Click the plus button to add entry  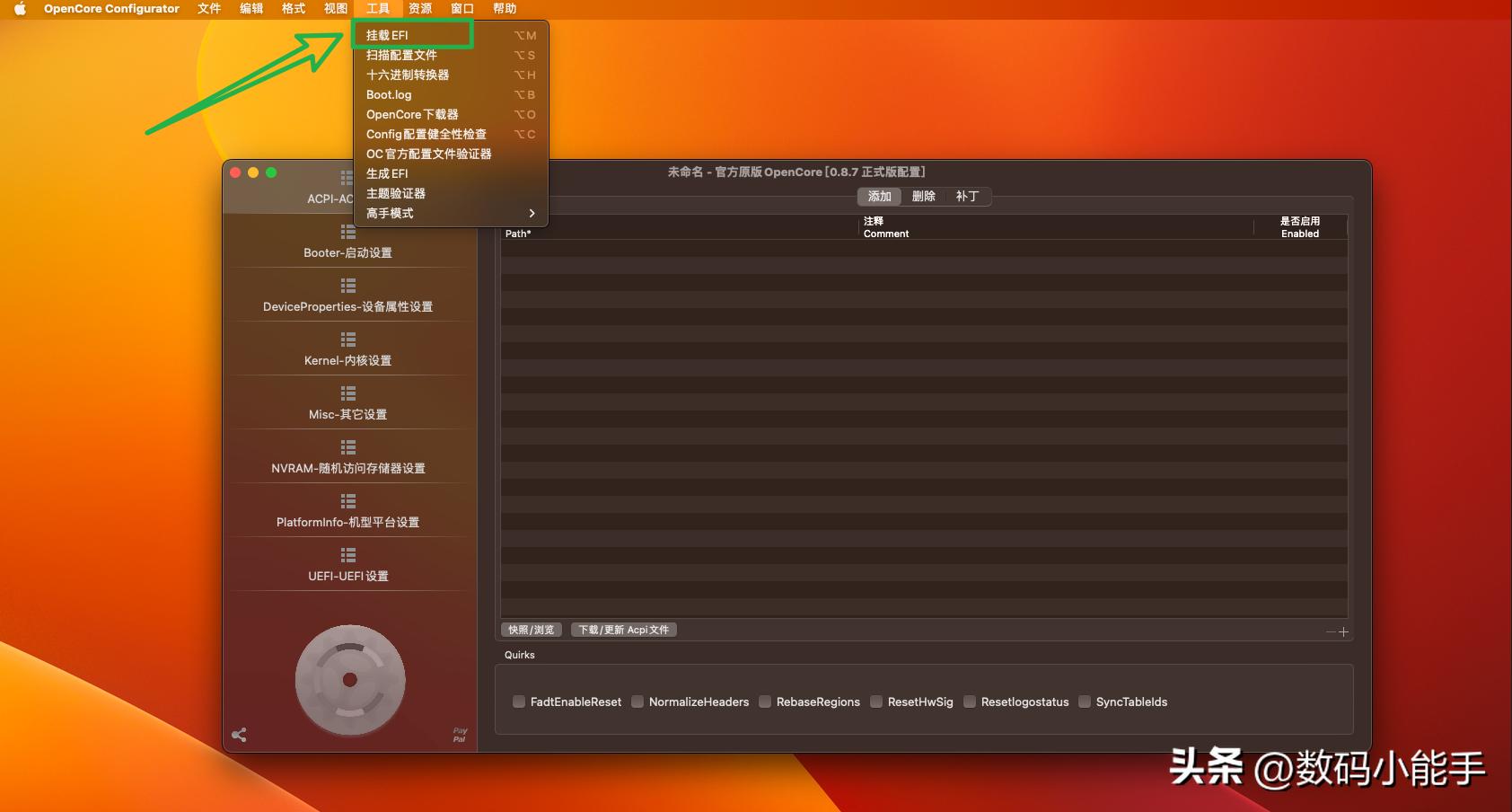[1343, 631]
